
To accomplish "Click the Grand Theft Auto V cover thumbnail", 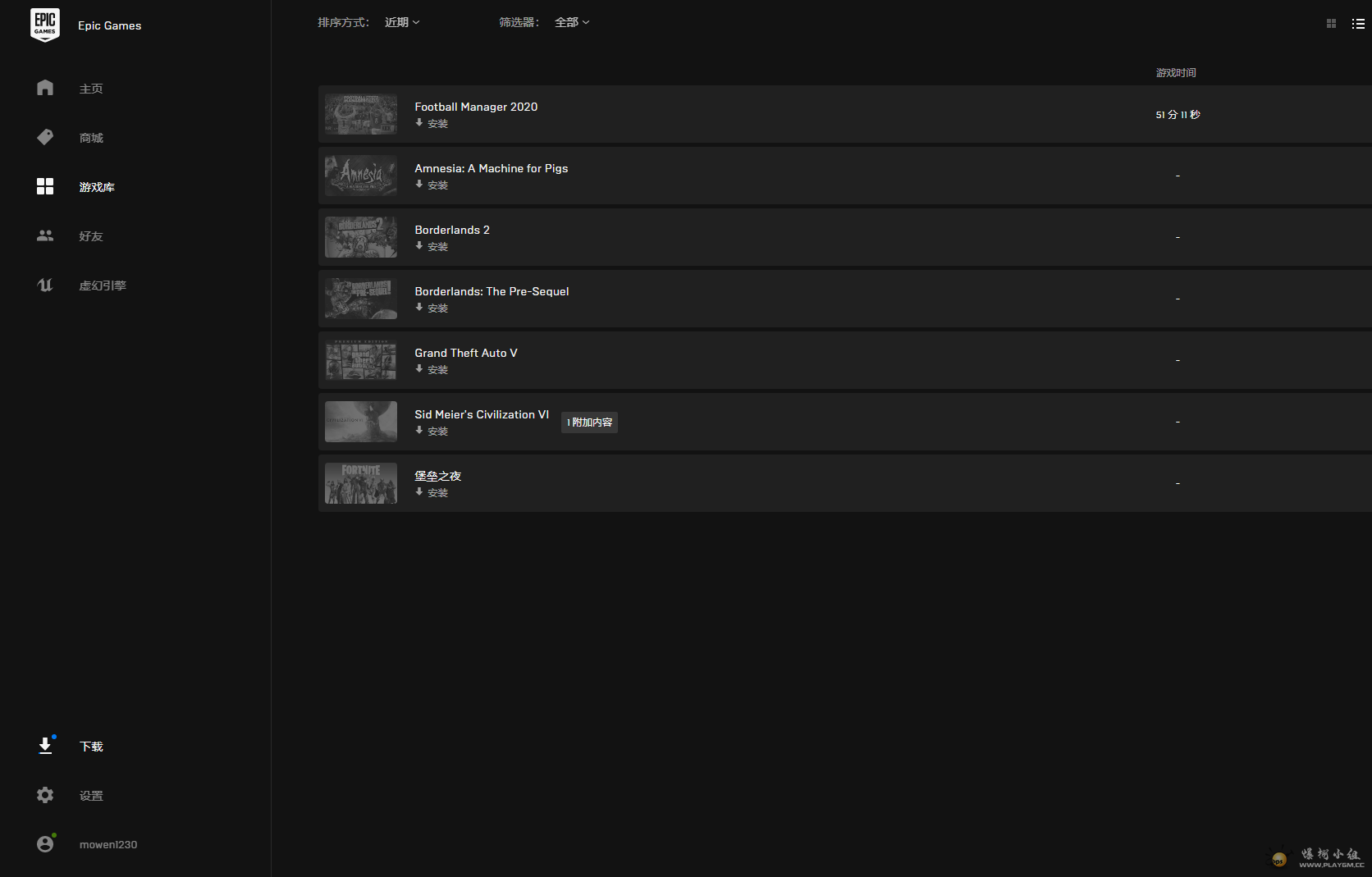I will (x=361, y=360).
